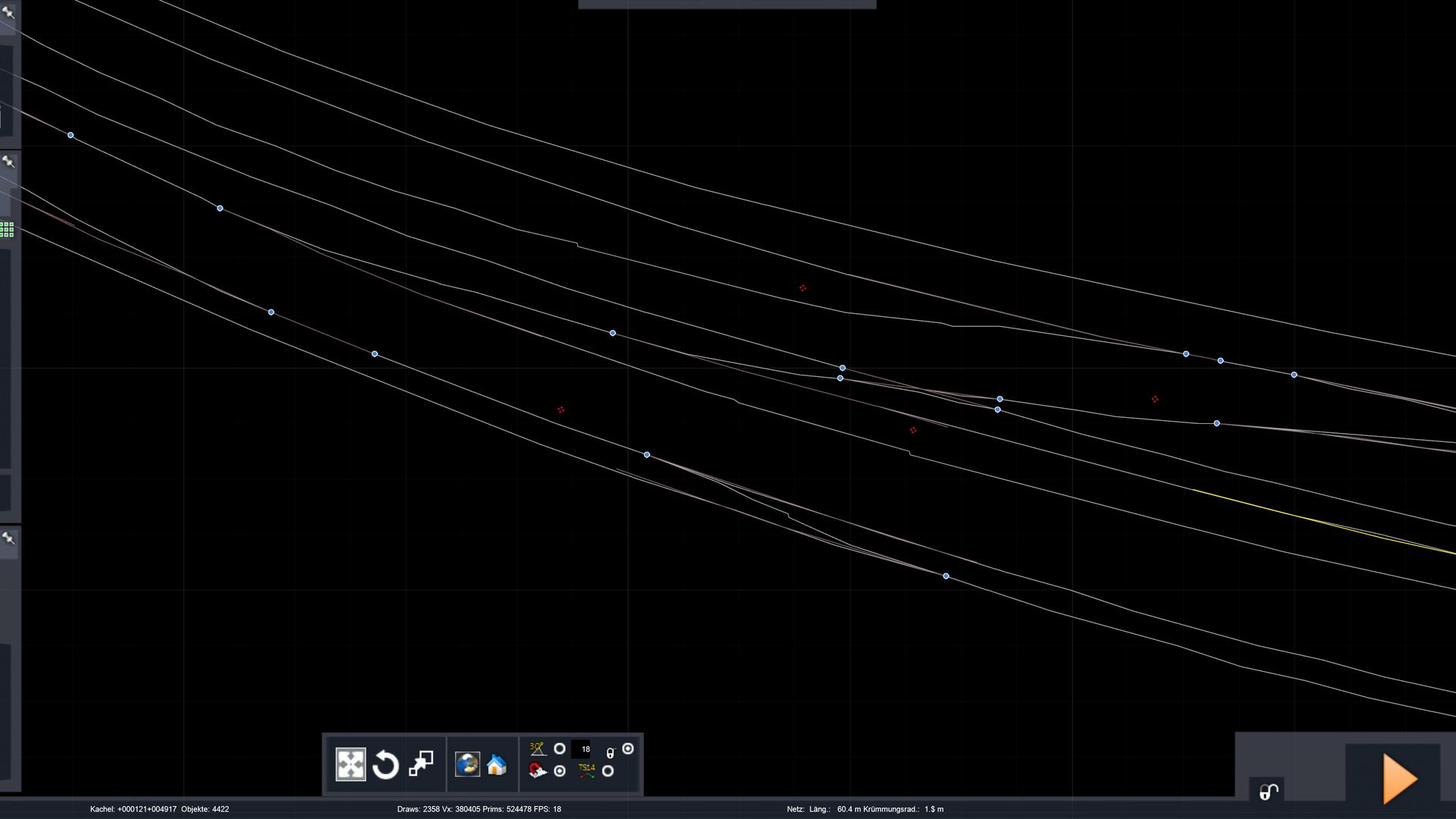Toggle the radio button beside the magnet icon

point(560,771)
